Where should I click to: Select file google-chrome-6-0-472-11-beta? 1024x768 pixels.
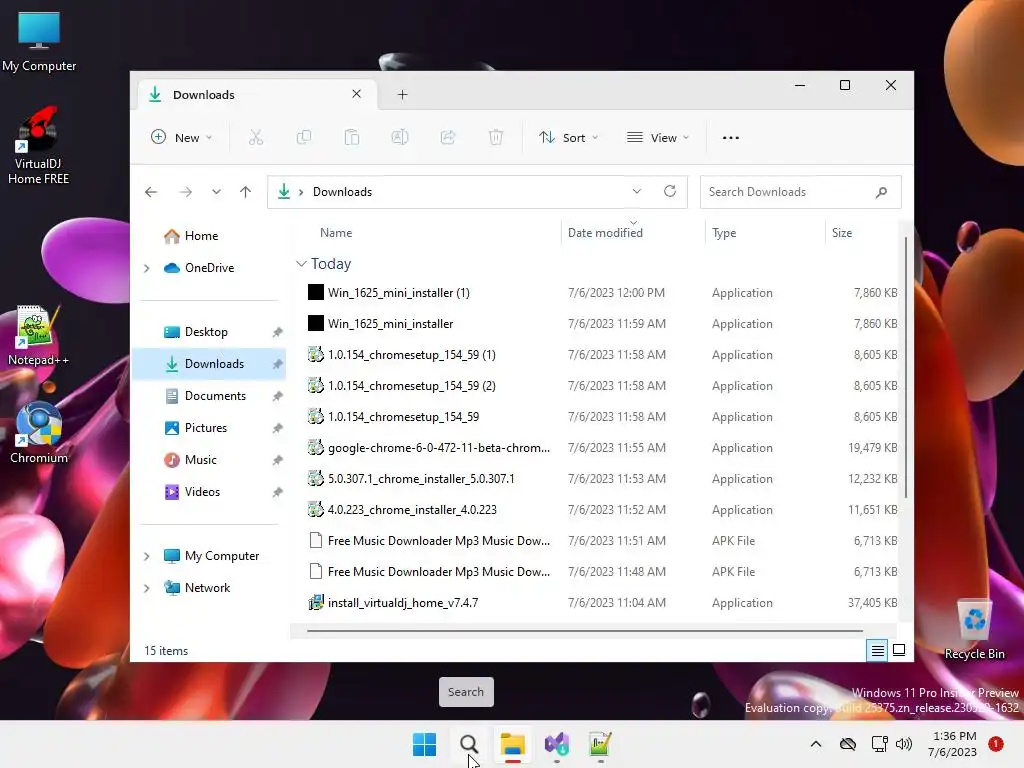click(601, 448)
